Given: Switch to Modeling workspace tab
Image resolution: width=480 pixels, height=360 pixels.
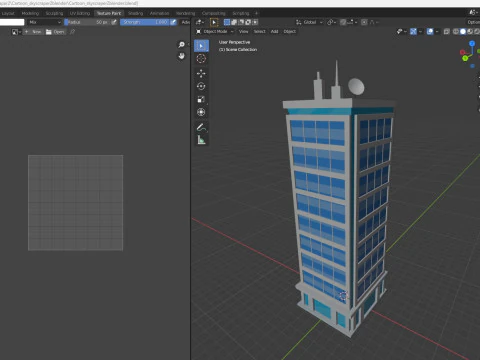Looking at the screenshot, I should point(30,13).
